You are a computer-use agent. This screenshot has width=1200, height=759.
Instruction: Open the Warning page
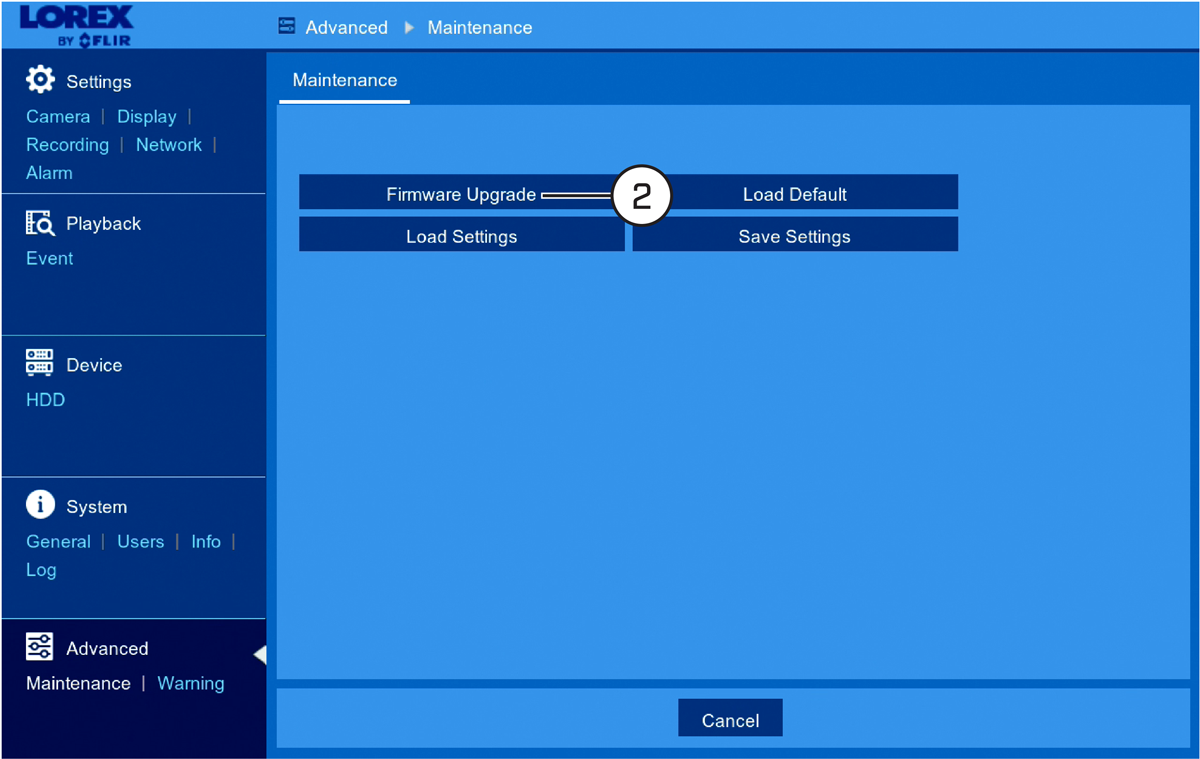191,684
